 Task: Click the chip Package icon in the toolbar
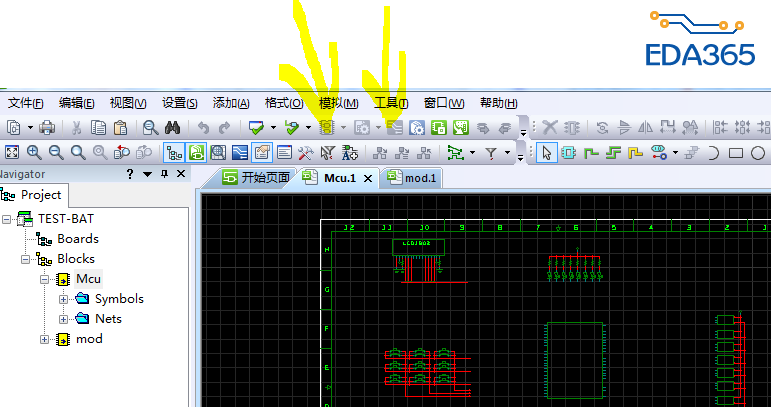(326, 128)
